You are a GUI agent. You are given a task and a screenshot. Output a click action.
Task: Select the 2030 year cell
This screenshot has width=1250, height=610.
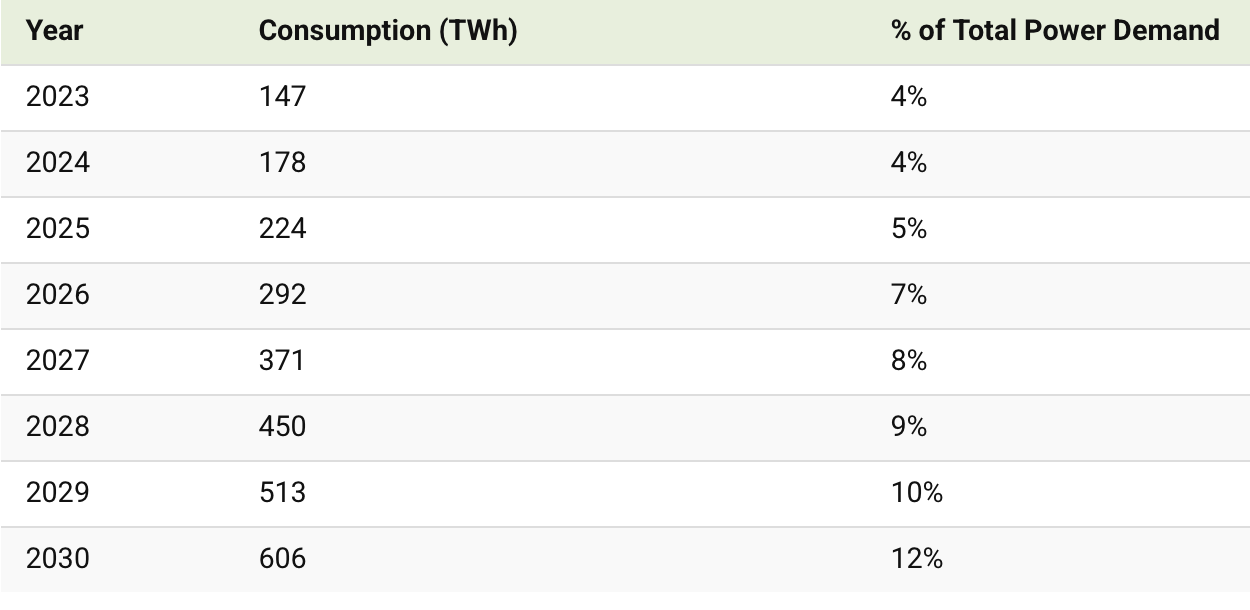[x=57, y=559]
